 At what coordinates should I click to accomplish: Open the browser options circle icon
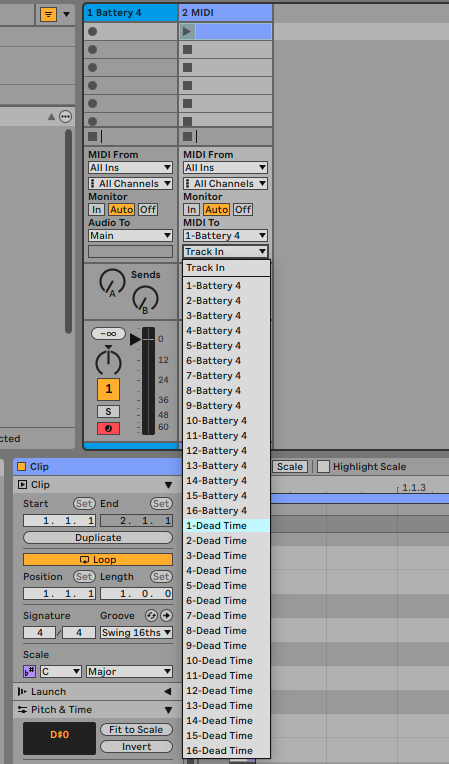tap(65, 116)
